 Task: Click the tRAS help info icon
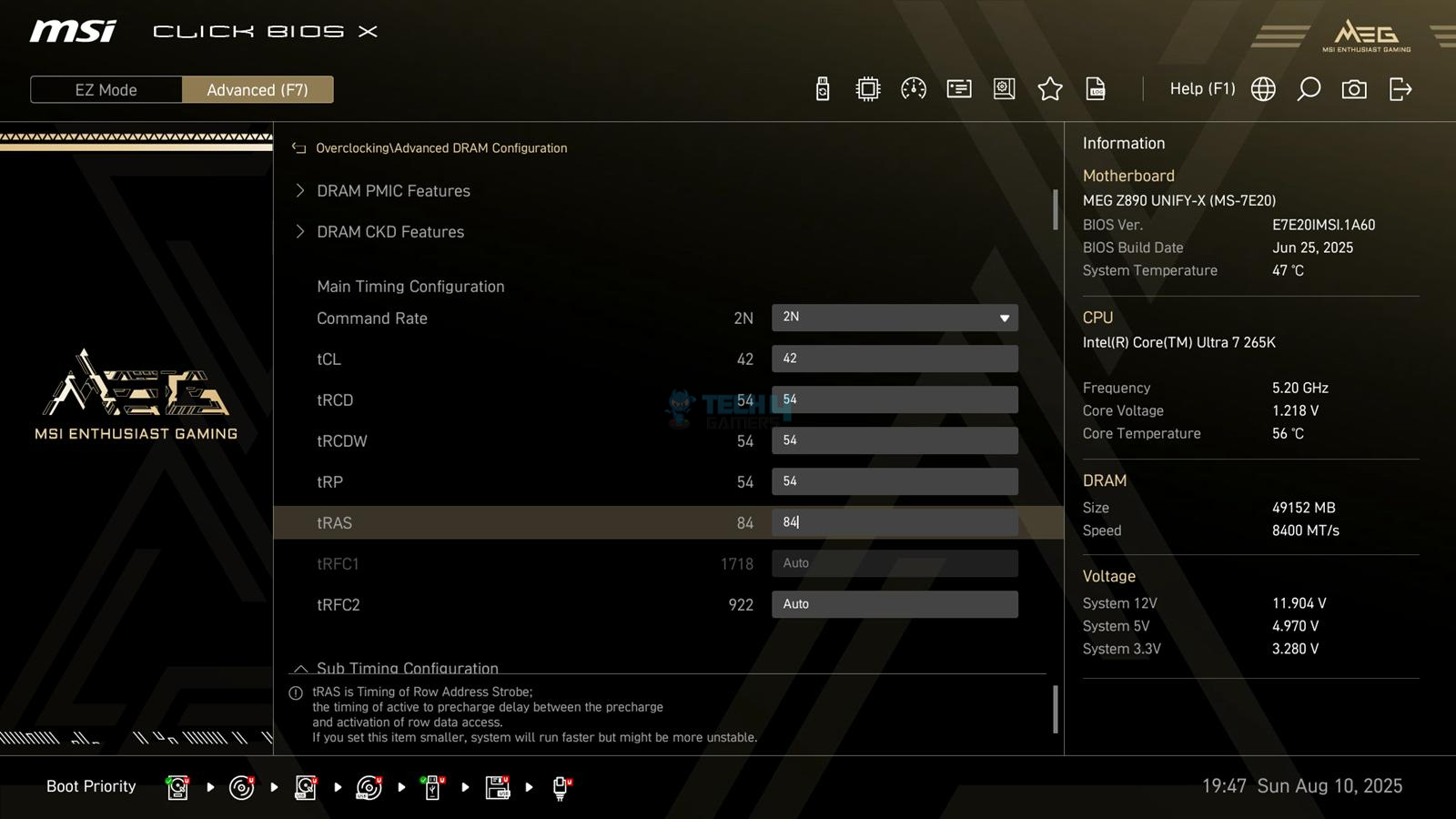click(296, 693)
